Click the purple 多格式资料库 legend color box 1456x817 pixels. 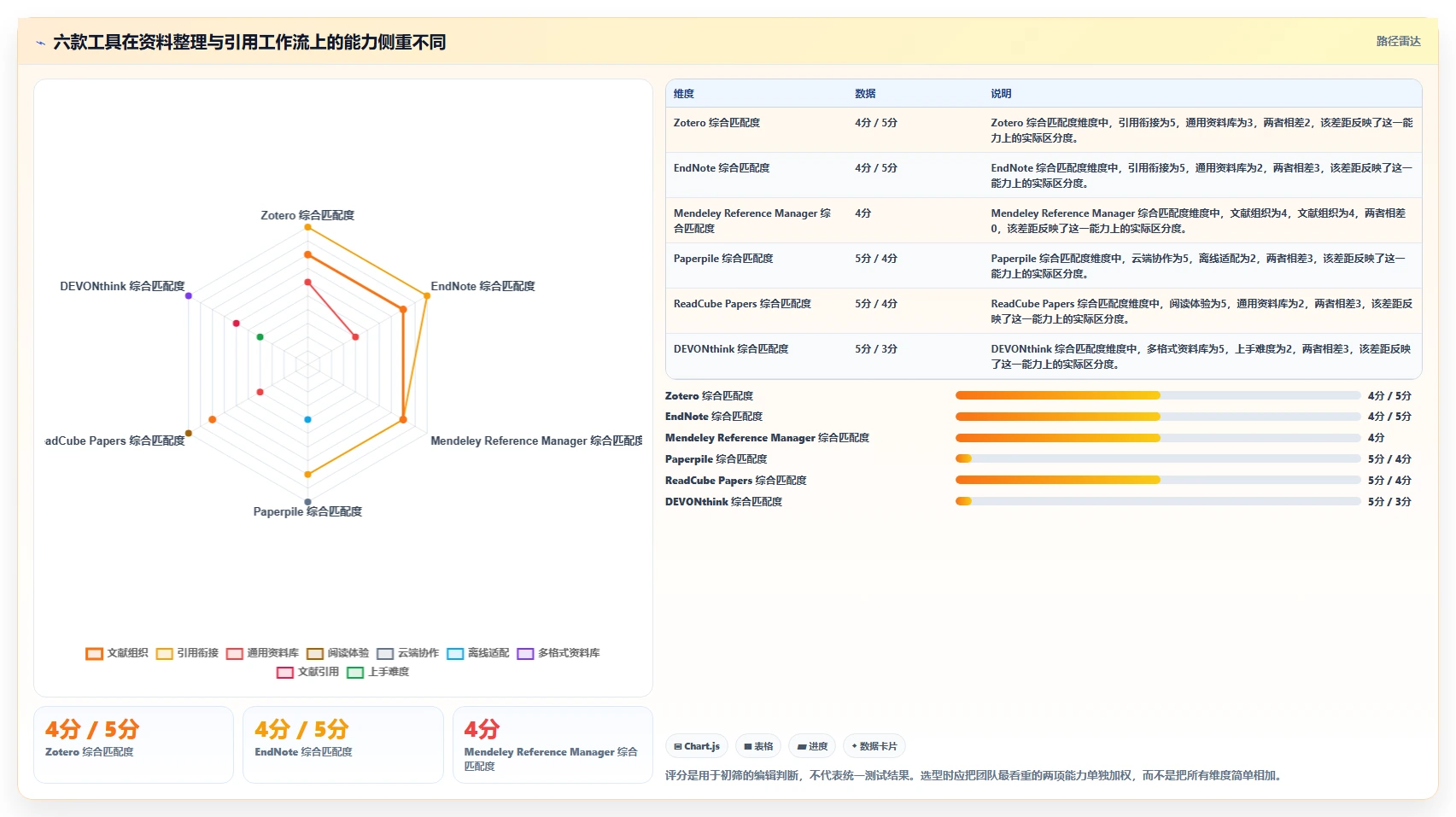(525, 654)
